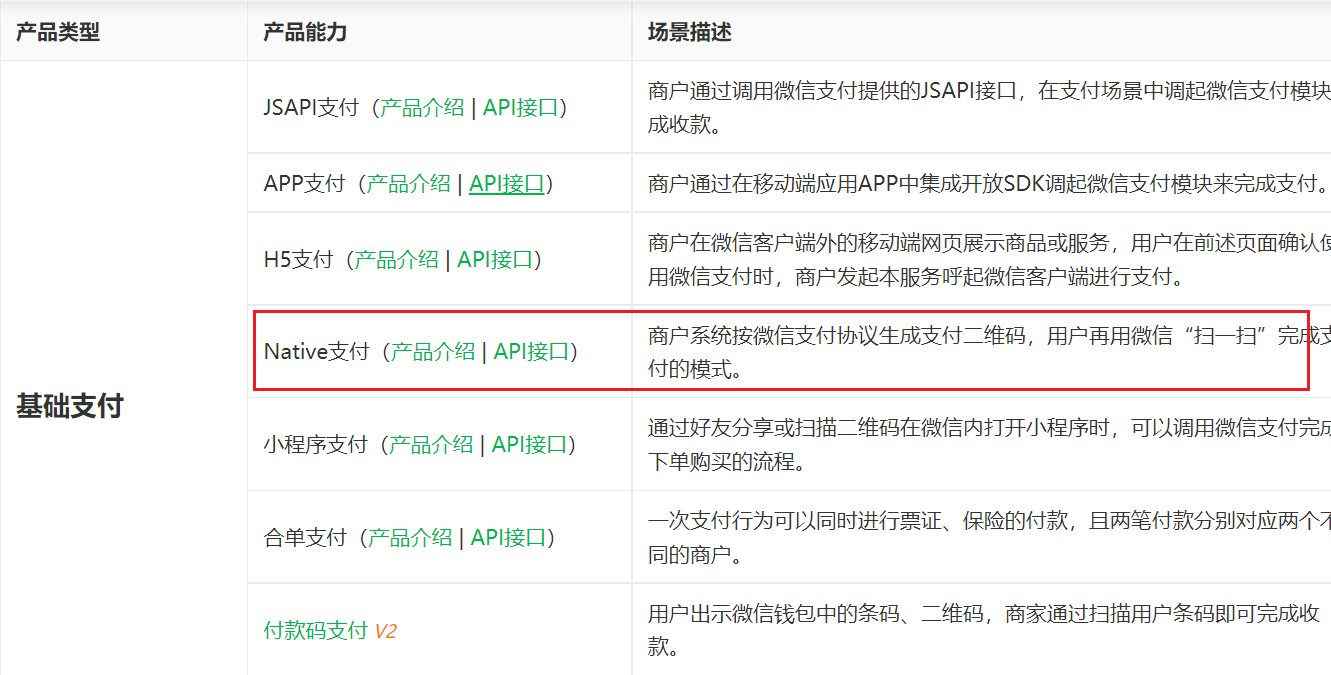Image resolution: width=1331 pixels, height=675 pixels.
Task: Open 合单支付 产品介绍 link
Action: pyautogui.click(x=410, y=538)
